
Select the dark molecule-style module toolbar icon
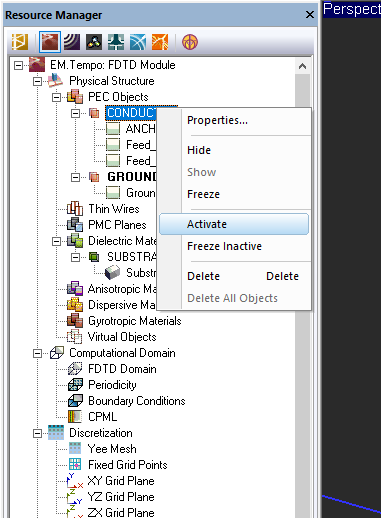(94, 42)
